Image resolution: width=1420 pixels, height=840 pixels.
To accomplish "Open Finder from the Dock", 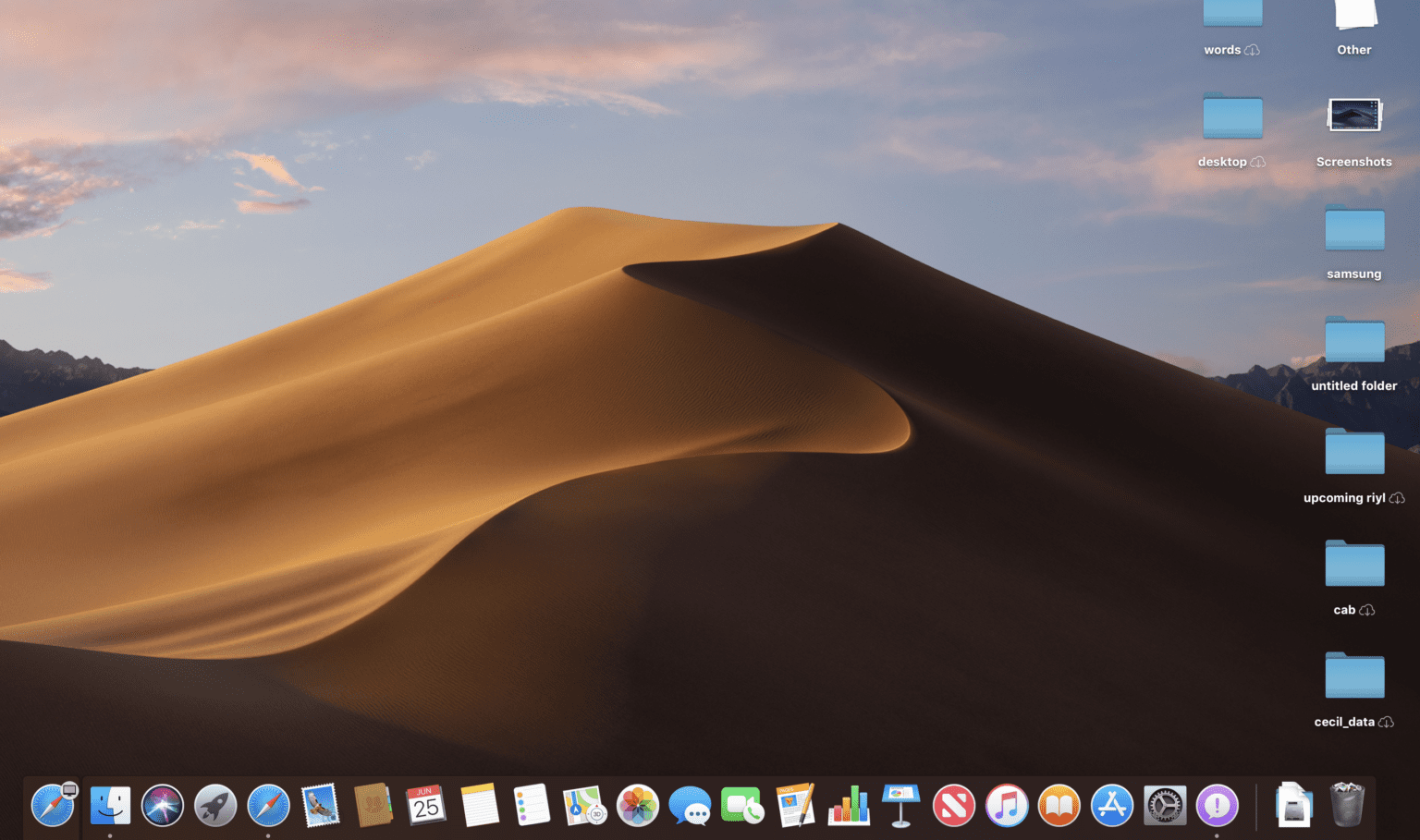I will click(x=109, y=805).
